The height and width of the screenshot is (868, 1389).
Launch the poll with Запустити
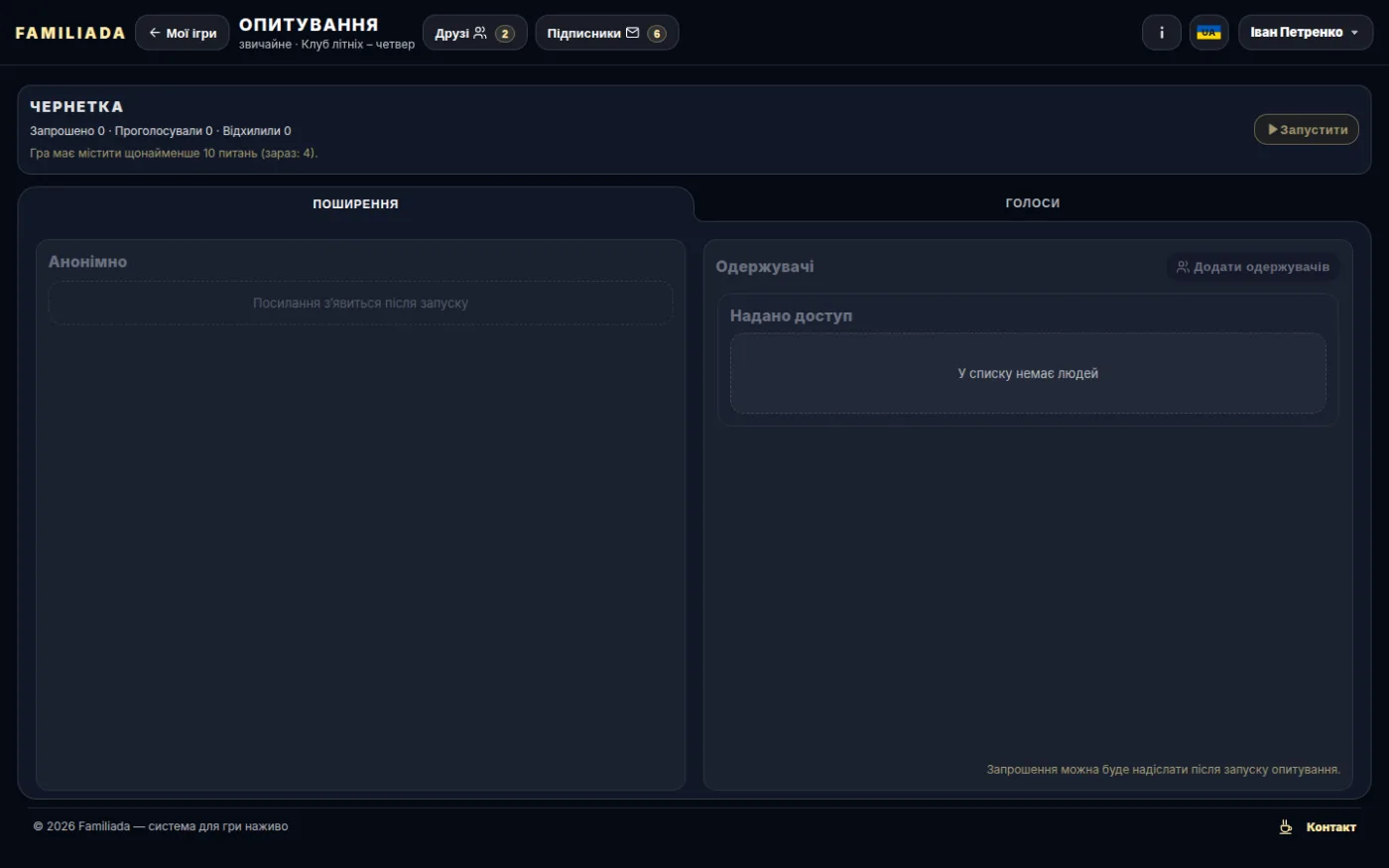coord(1307,130)
